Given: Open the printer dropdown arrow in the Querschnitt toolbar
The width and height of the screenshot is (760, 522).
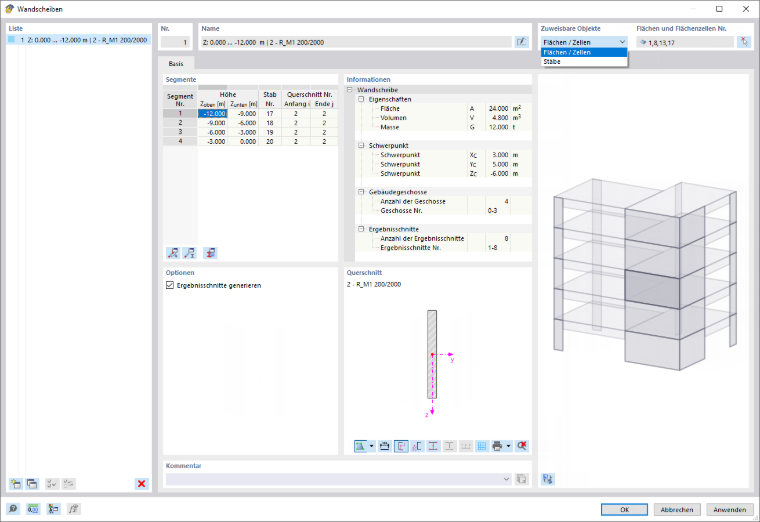Looking at the screenshot, I should (x=508, y=446).
